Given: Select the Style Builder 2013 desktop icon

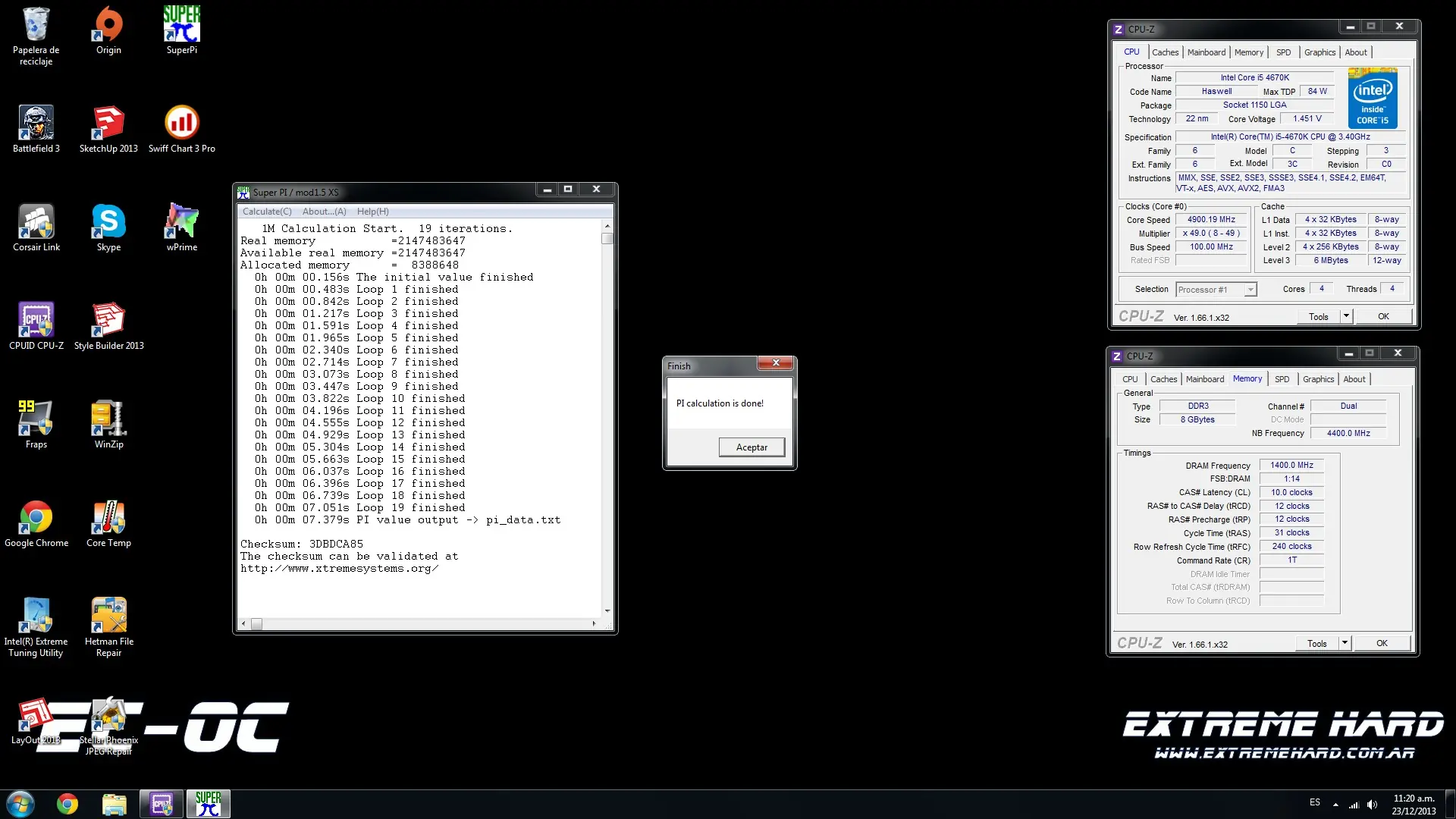Looking at the screenshot, I should (x=108, y=326).
